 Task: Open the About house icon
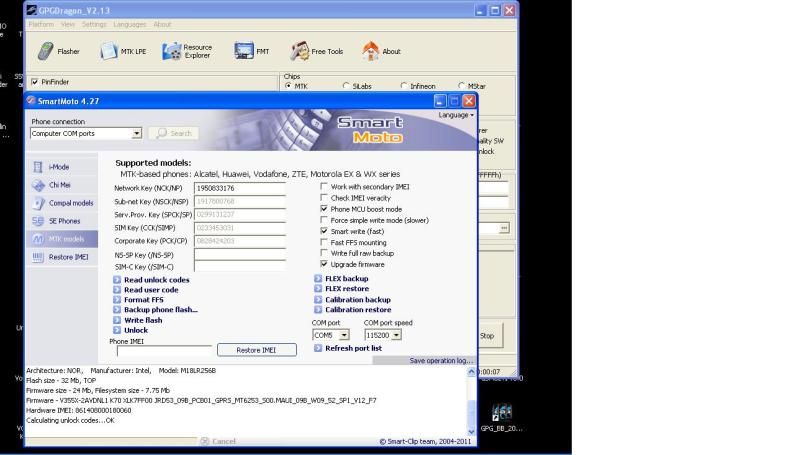coord(382,52)
